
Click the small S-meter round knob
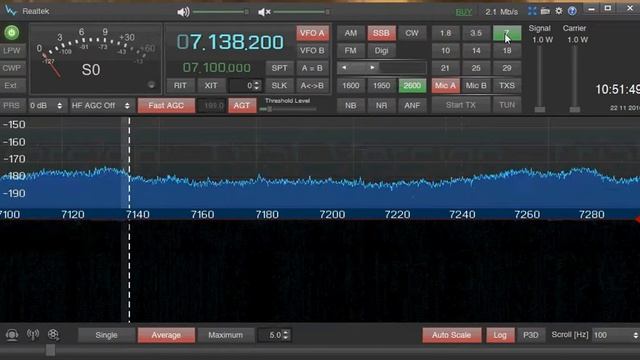pyautogui.click(x=151, y=85)
